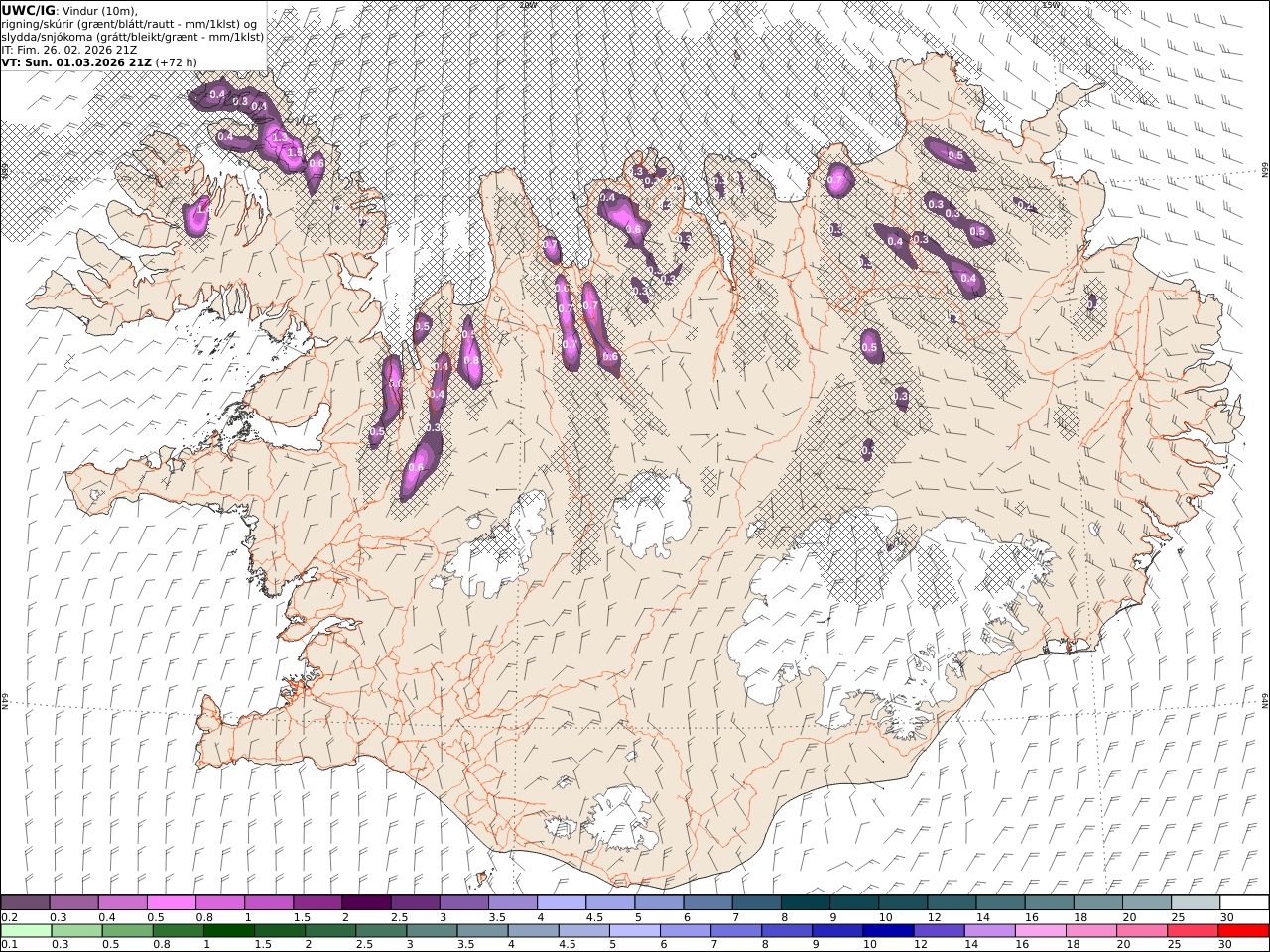This screenshot has height=952, width=1270.
Task: Click the upper legend swatch starting at 0.4
Action: tap(122, 902)
